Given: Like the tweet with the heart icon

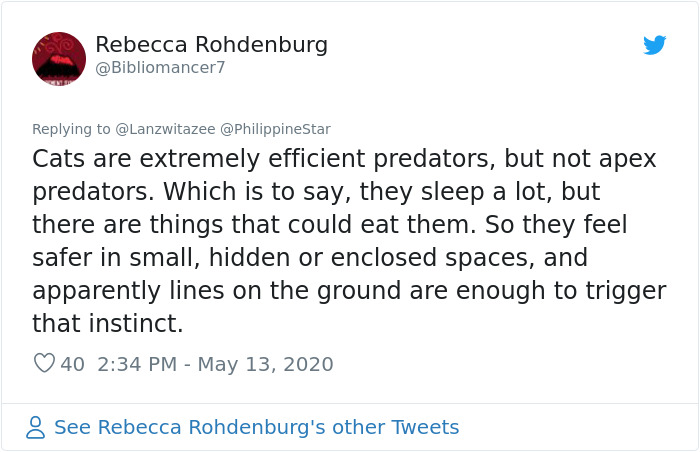Looking at the screenshot, I should 44,364.
